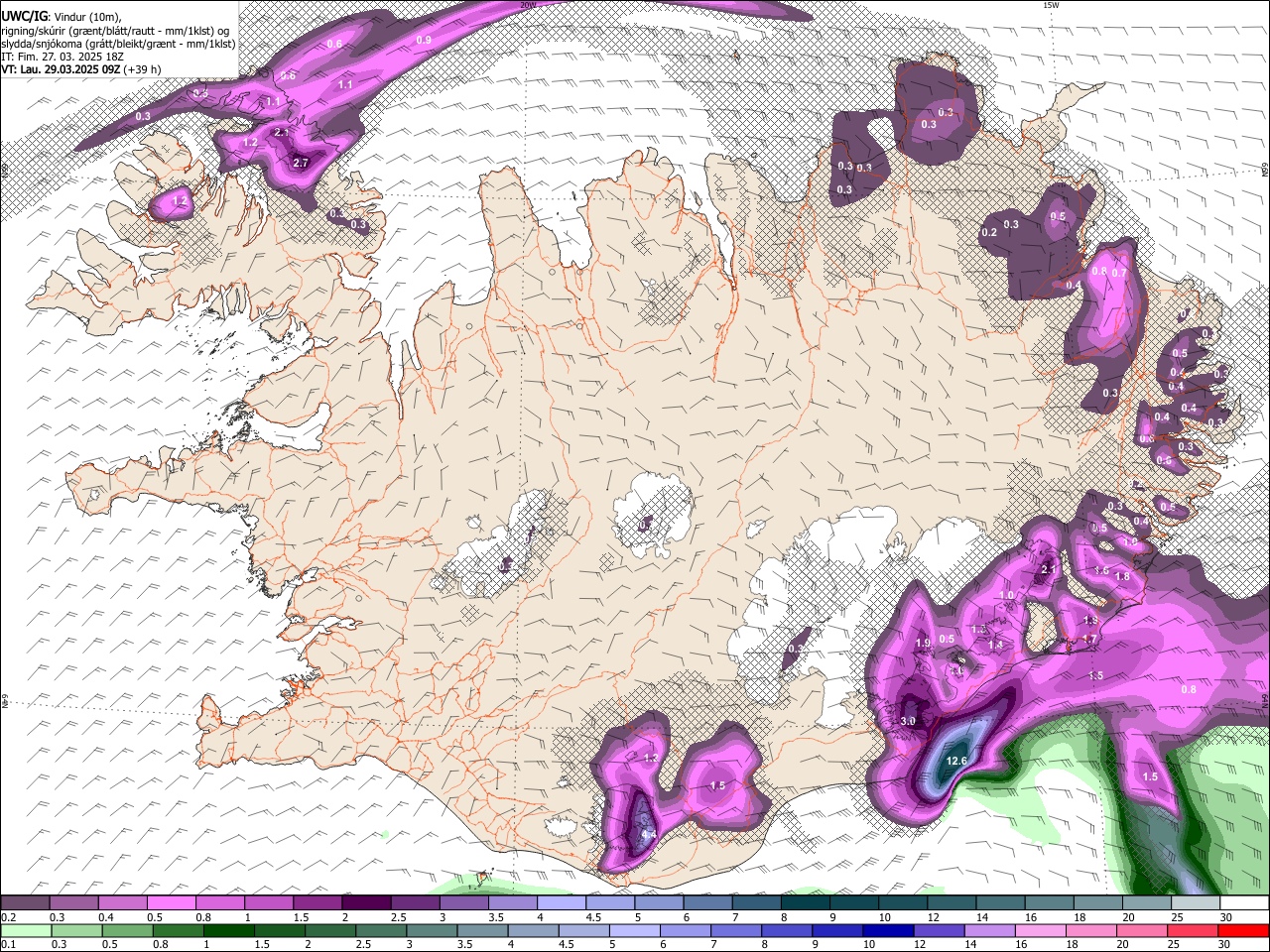The image size is (1270, 952).
Task: Click the 1.7 precipitation value label
Action: 1088,639
